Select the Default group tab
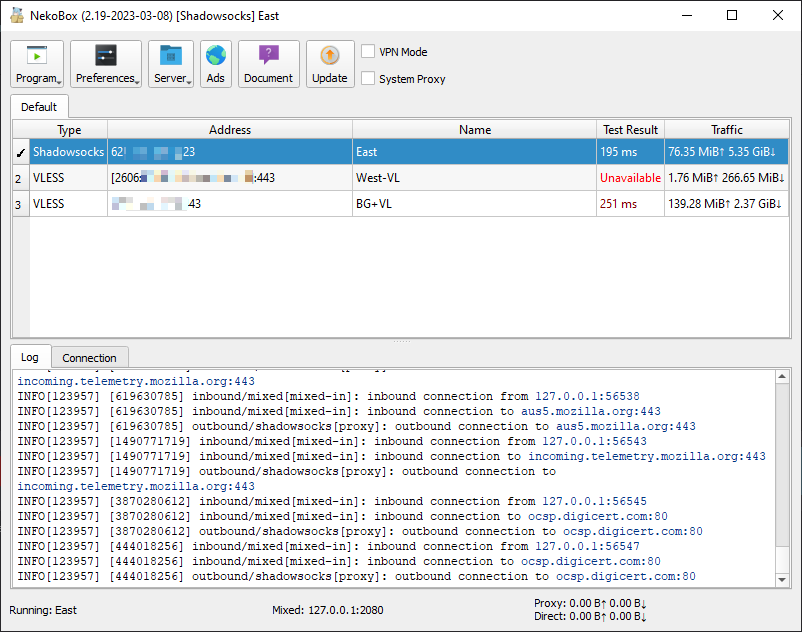The image size is (802, 632). tap(39, 107)
